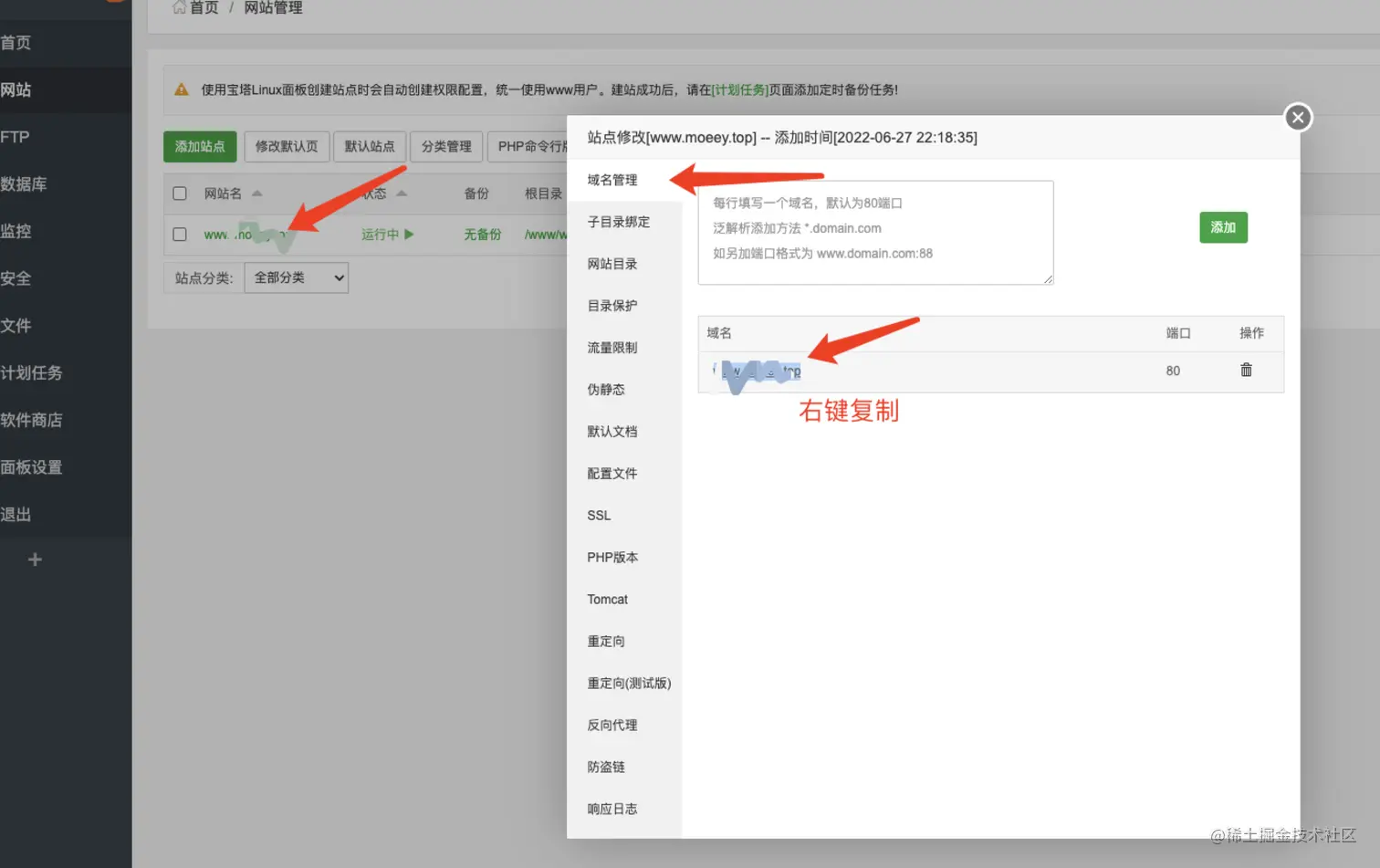The height and width of the screenshot is (868, 1380).
Task: Click the sort arrow beside 网站名 column
Action: tap(256, 193)
